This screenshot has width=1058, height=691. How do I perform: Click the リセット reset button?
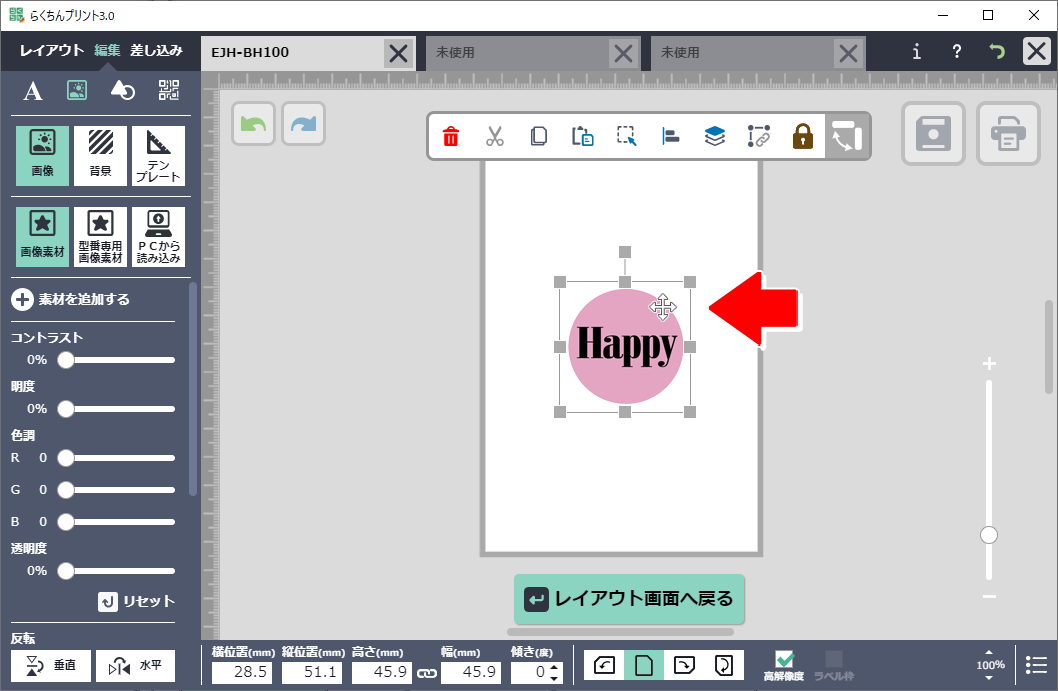(137, 601)
